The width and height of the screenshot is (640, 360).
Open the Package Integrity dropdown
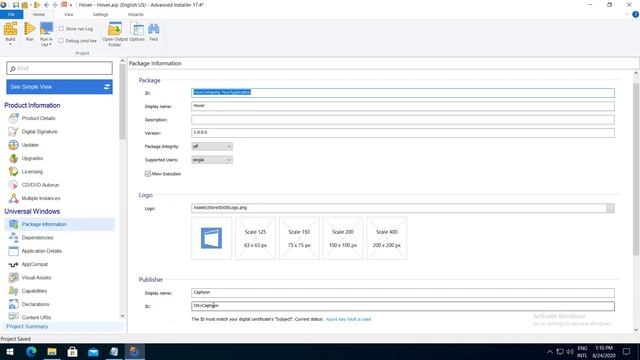(x=212, y=147)
